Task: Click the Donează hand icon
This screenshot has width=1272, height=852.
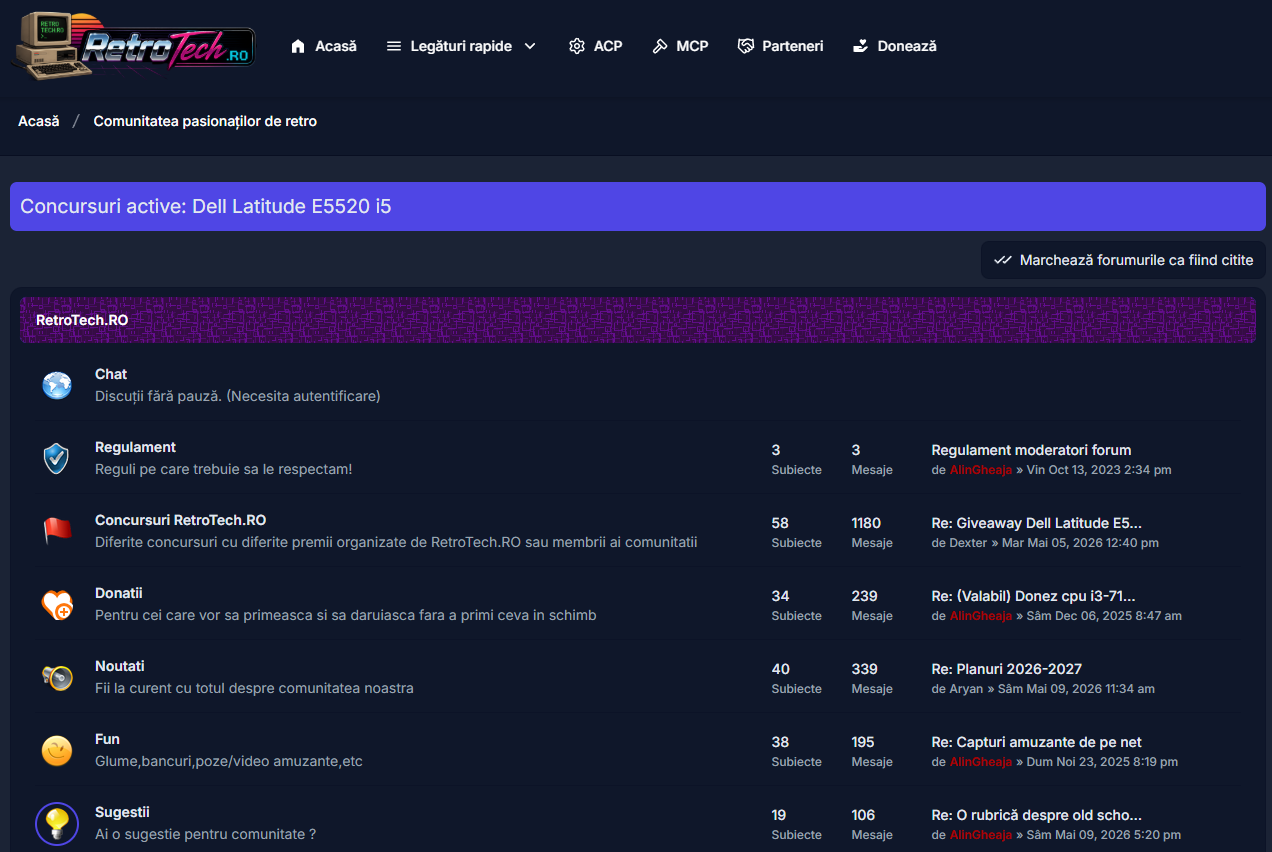Action: (x=860, y=46)
